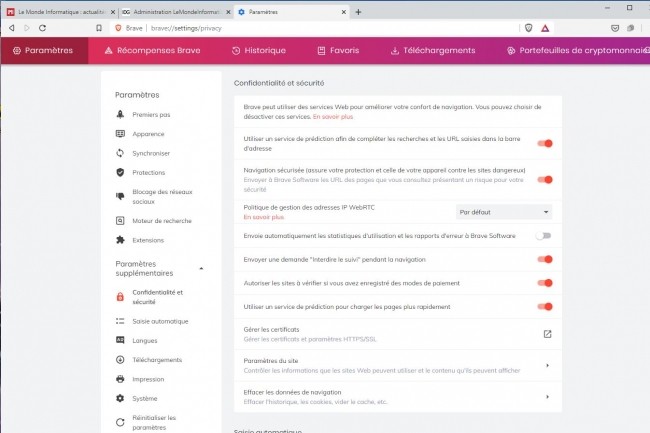Toggle the Interdire le suivi request

[x=545, y=259]
